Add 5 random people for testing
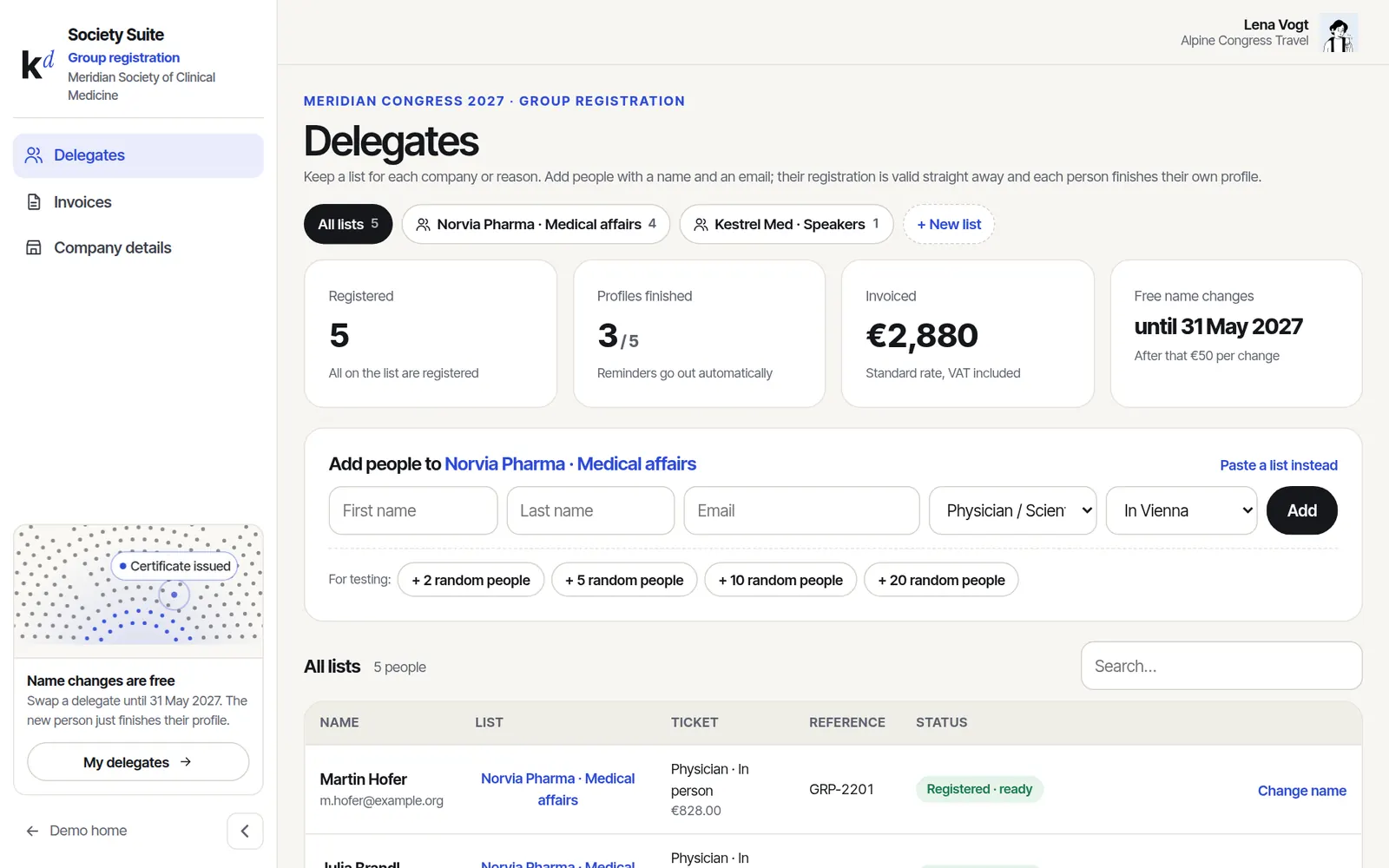This screenshot has width=1389, height=868. point(624,580)
